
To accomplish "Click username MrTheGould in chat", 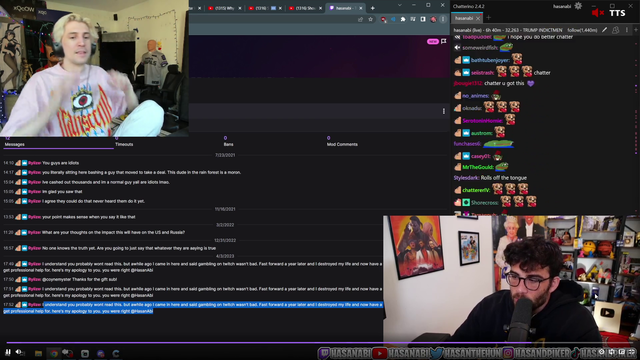I will [478, 167].
